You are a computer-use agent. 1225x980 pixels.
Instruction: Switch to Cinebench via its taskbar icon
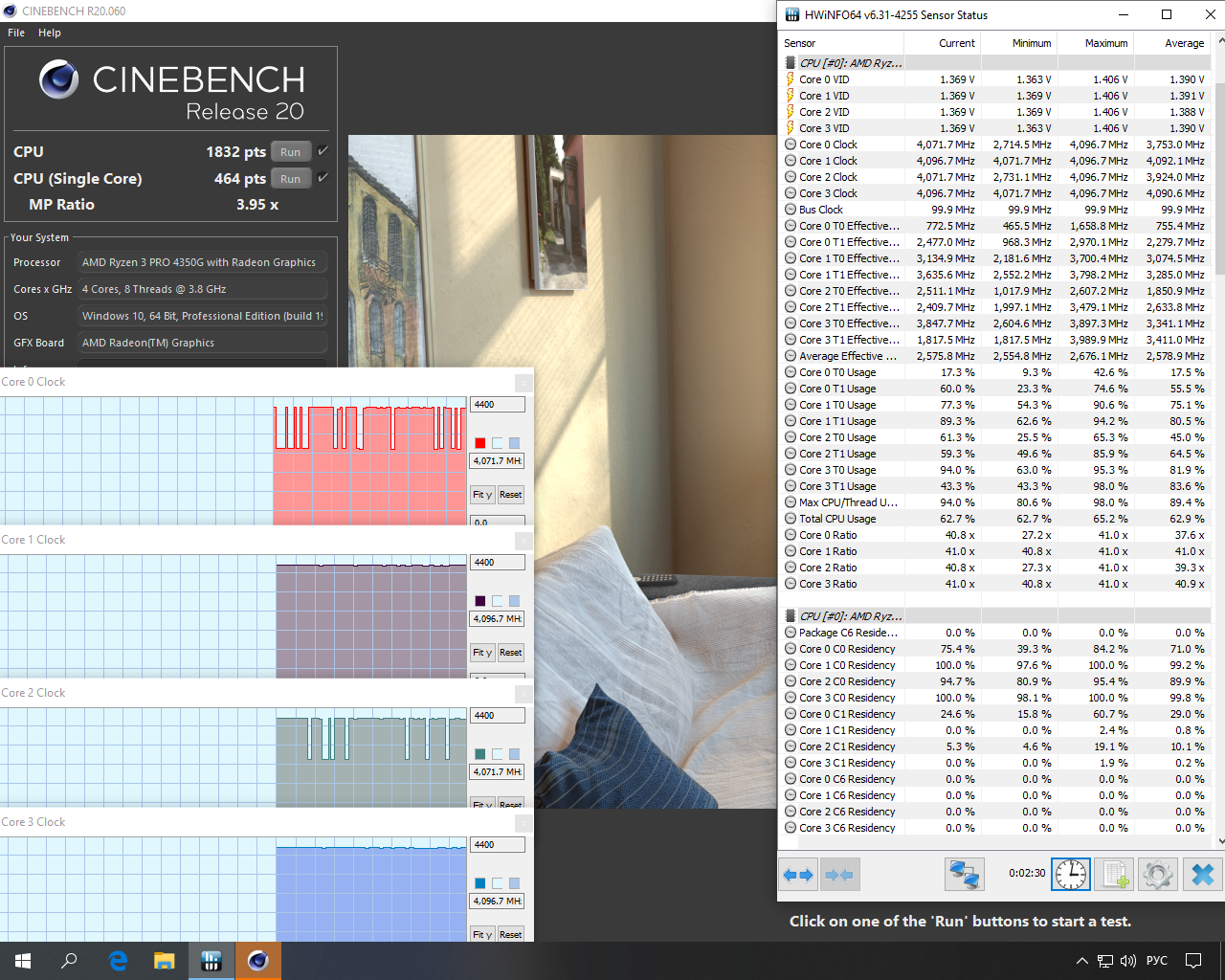click(258, 961)
